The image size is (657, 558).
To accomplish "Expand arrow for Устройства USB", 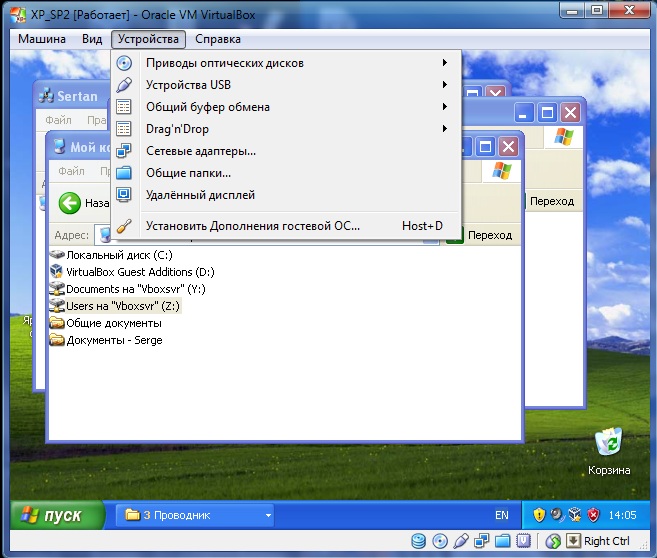I will click(445, 85).
